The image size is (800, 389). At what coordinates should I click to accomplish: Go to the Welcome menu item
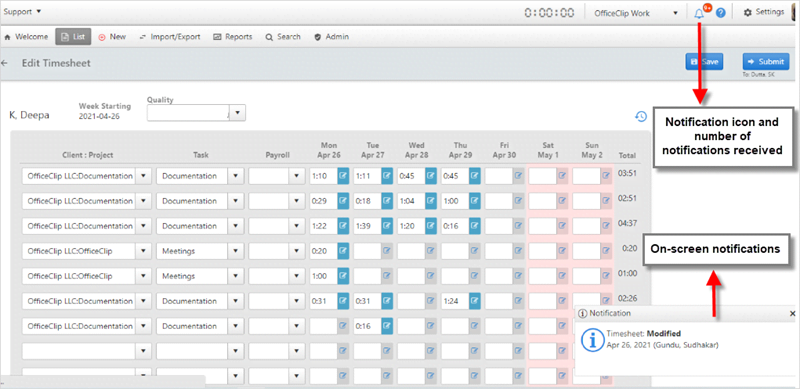(26, 37)
